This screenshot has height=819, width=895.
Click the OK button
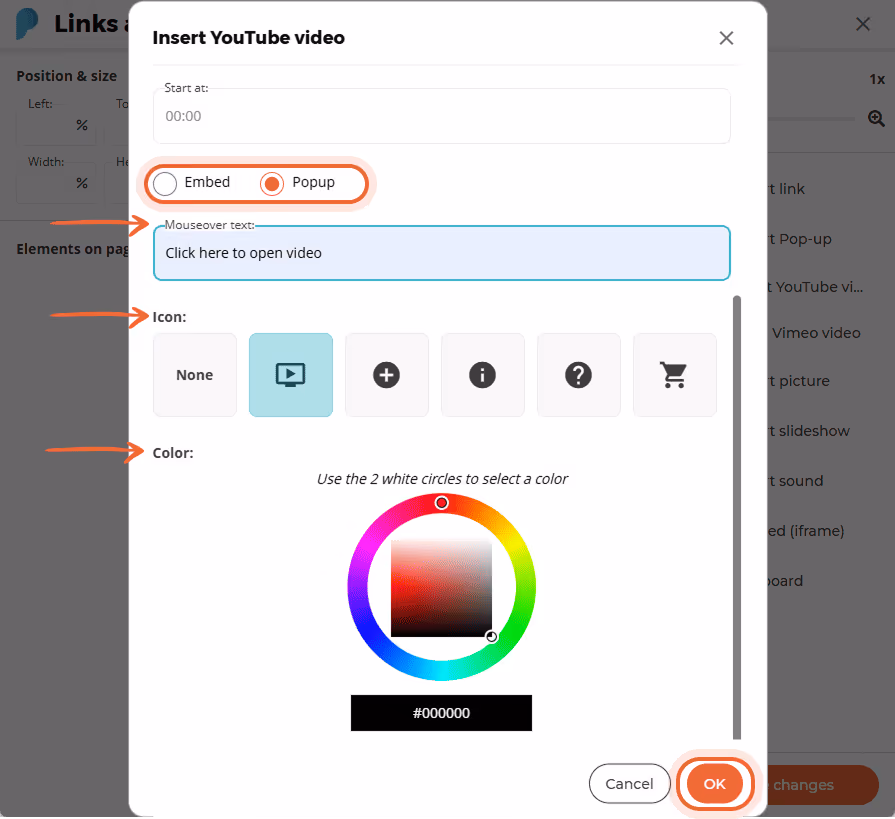(x=714, y=784)
